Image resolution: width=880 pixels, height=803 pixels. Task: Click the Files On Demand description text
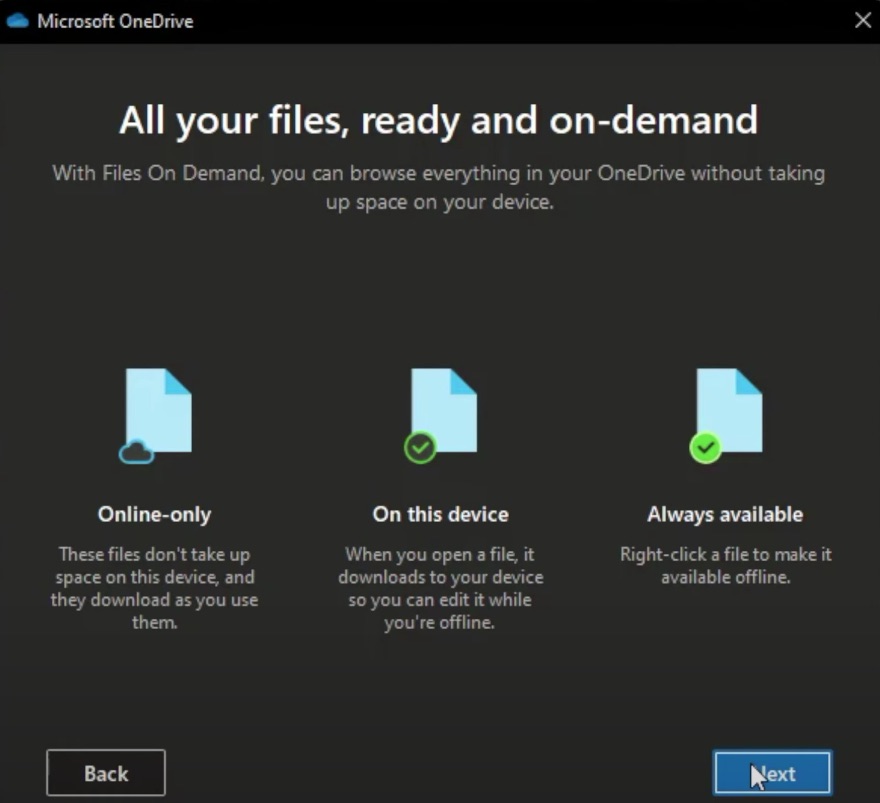point(440,187)
